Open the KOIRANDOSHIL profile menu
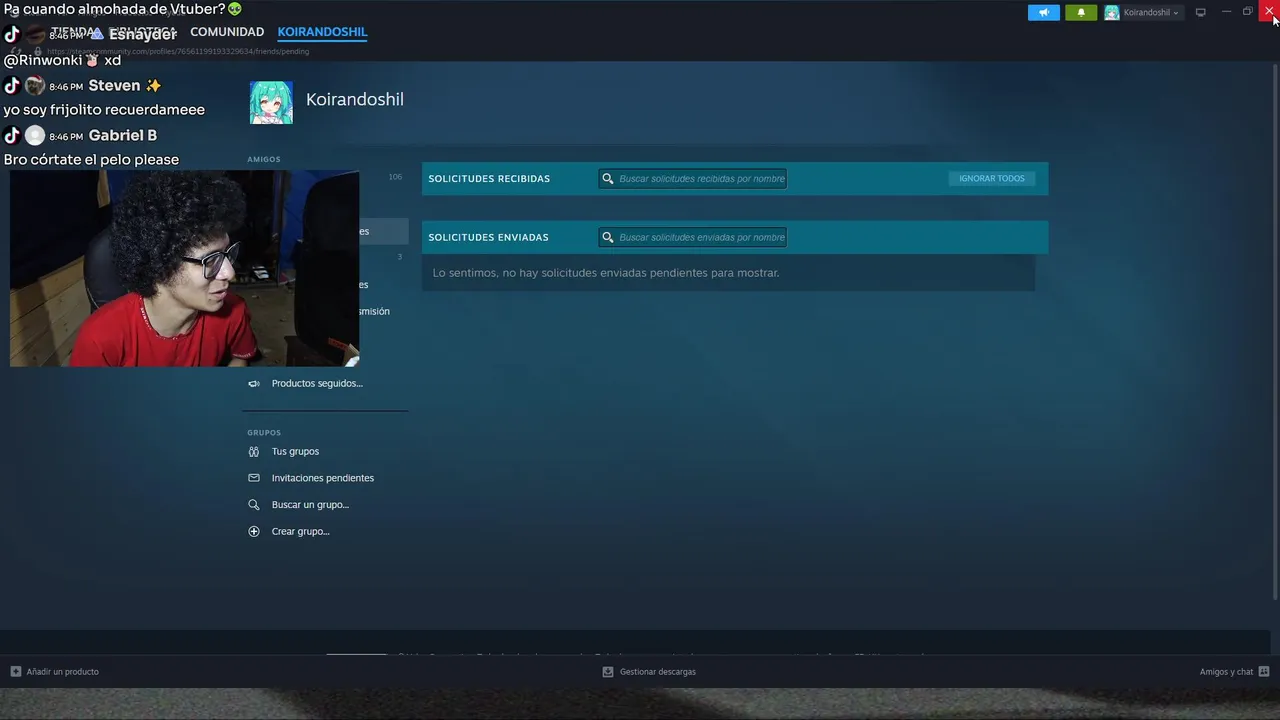 pos(322,32)
